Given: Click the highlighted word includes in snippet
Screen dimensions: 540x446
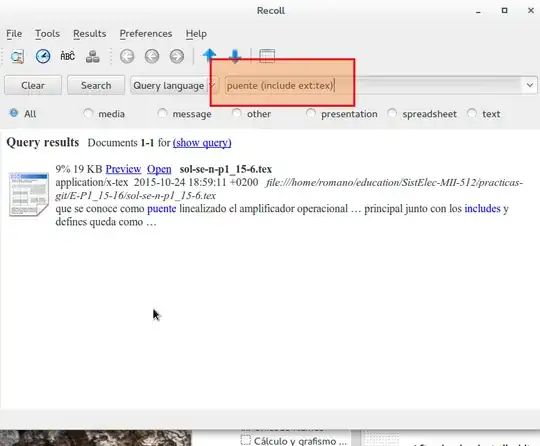Looking at the screenshot, I should (482, 209).
